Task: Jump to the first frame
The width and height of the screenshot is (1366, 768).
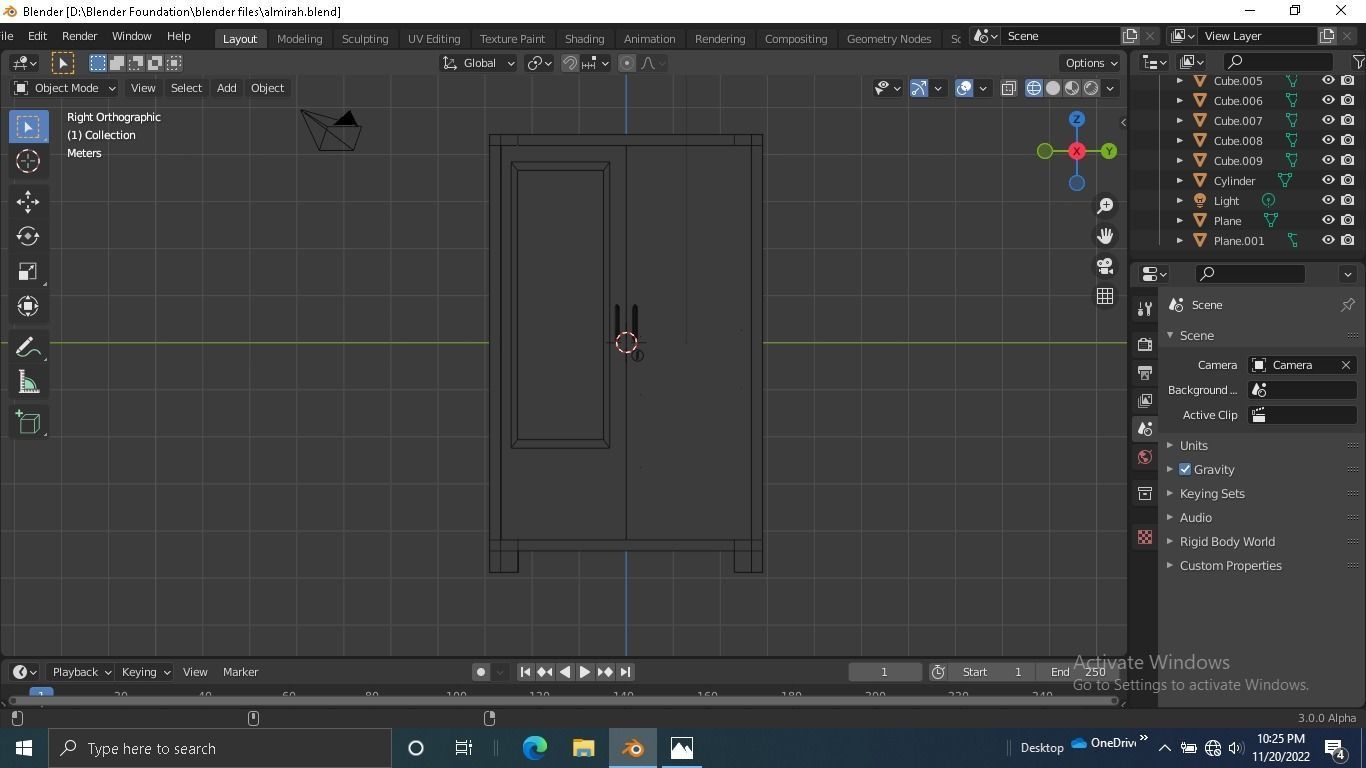Action: tap(525, 672)
